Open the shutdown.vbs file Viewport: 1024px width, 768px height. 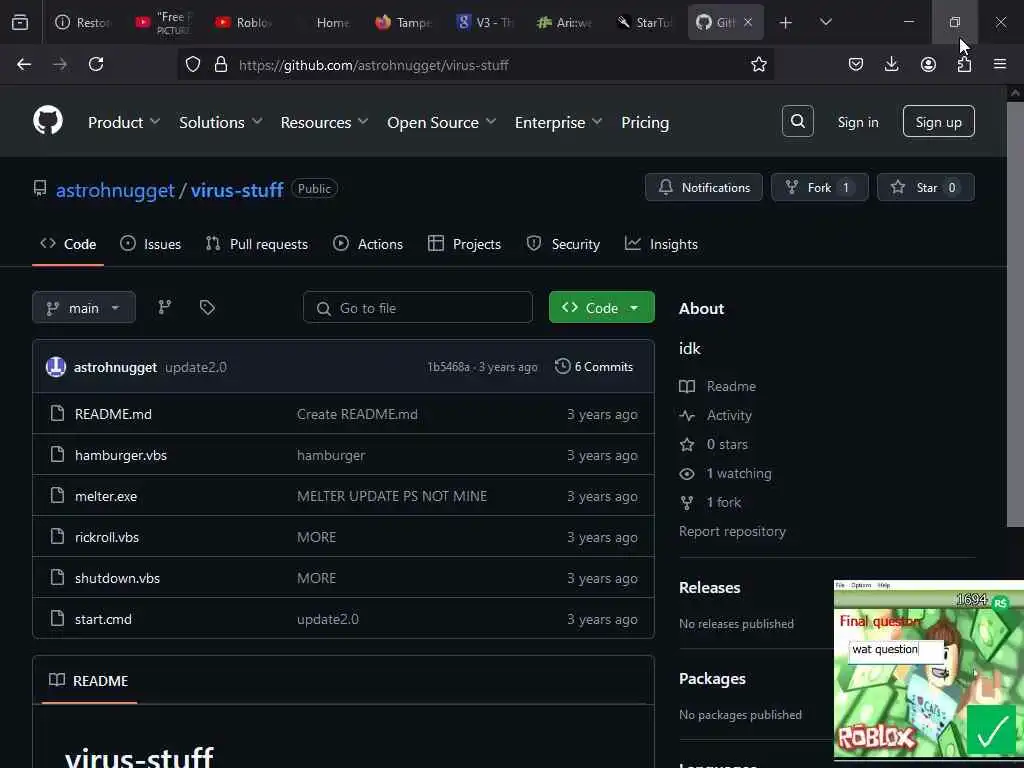point(118,578)
